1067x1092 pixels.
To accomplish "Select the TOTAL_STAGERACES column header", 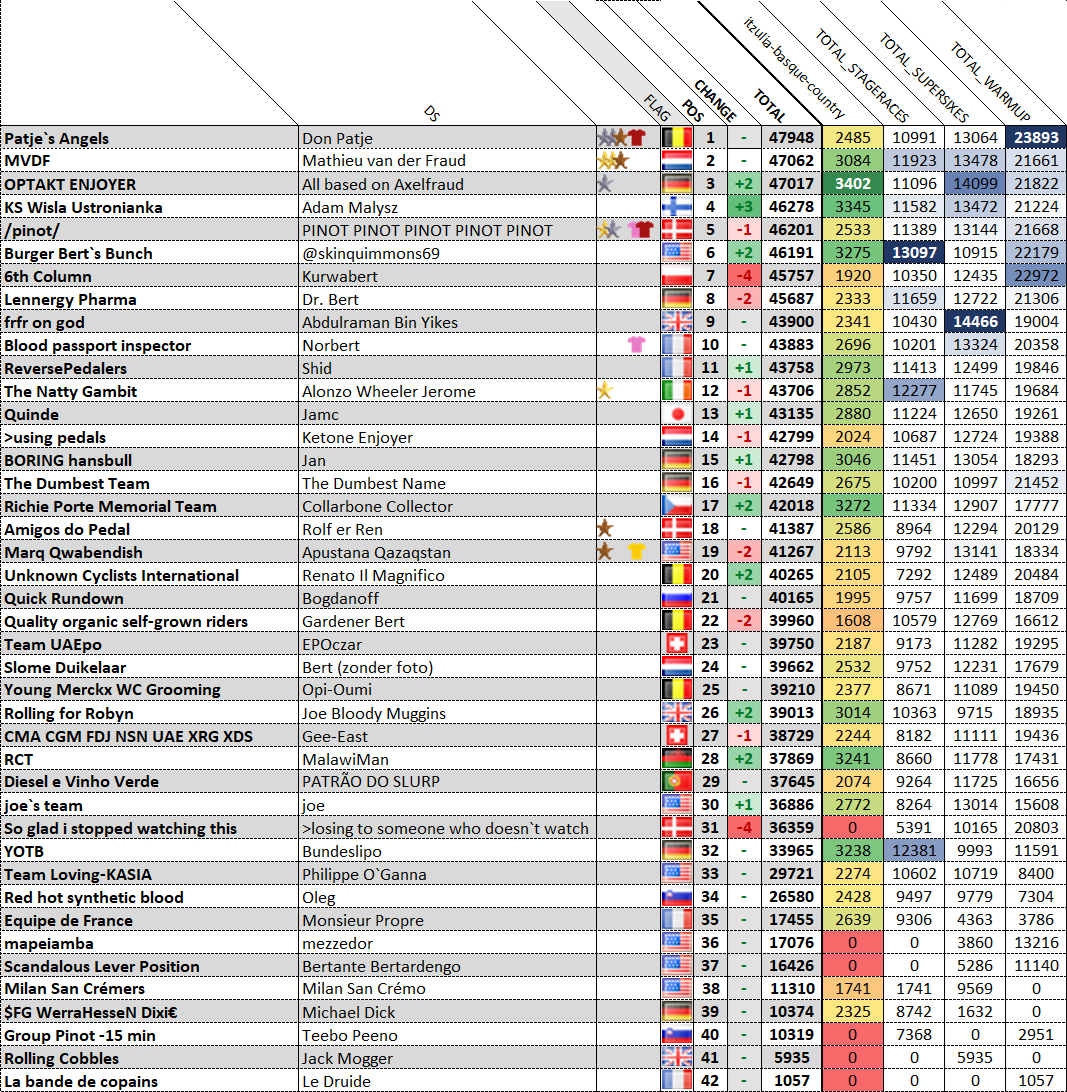I will pos(862,77).
